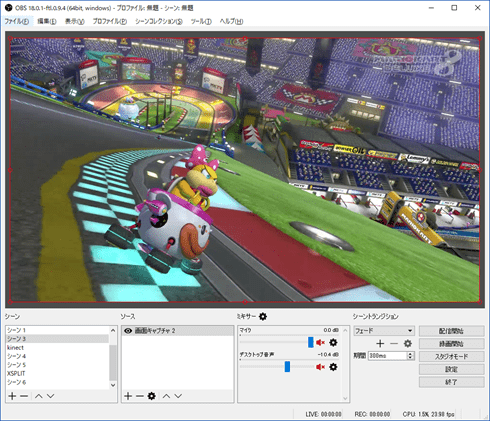This screenshot has height=421, width=490.
Task: Click the マイク volume slider handle
Action: pyautogui.click(x=311, y=342)
